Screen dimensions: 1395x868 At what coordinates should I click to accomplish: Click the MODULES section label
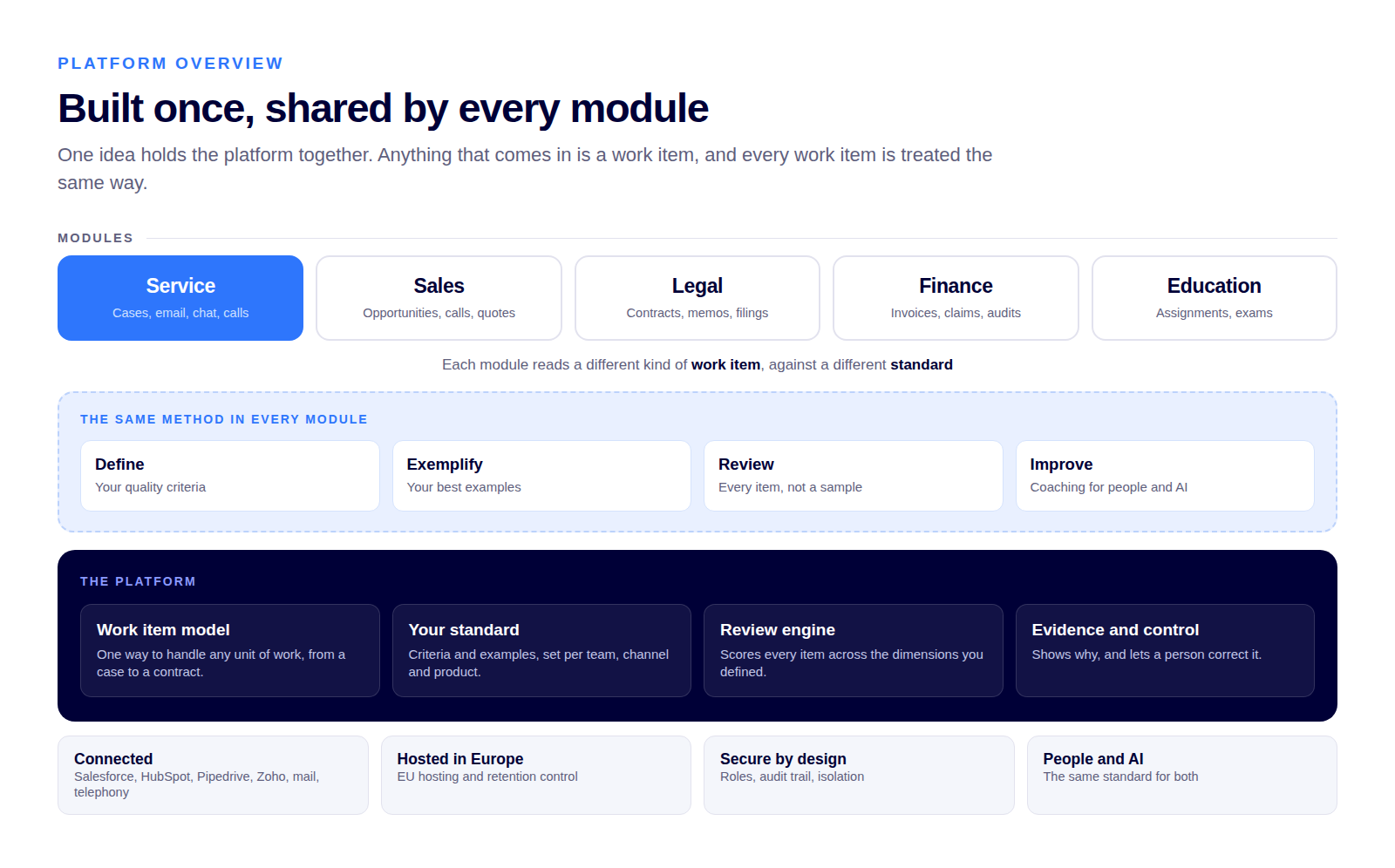pyautogui.click(x=95, y=238)
